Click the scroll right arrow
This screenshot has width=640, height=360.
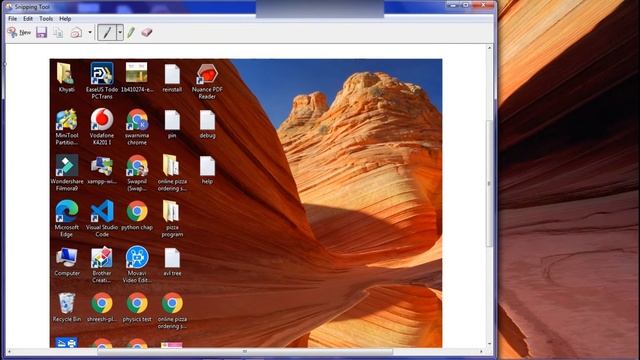[481, 351]
